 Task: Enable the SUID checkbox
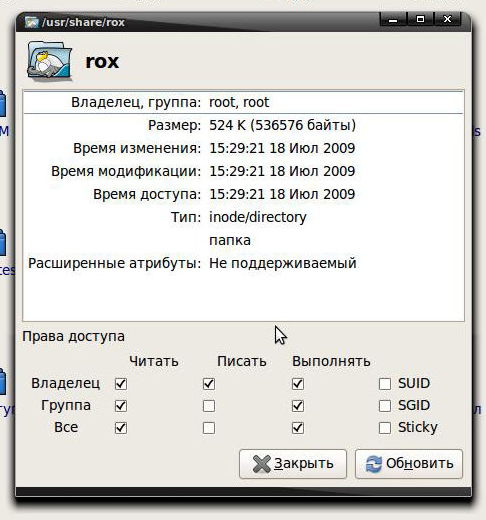coord(385,384)
